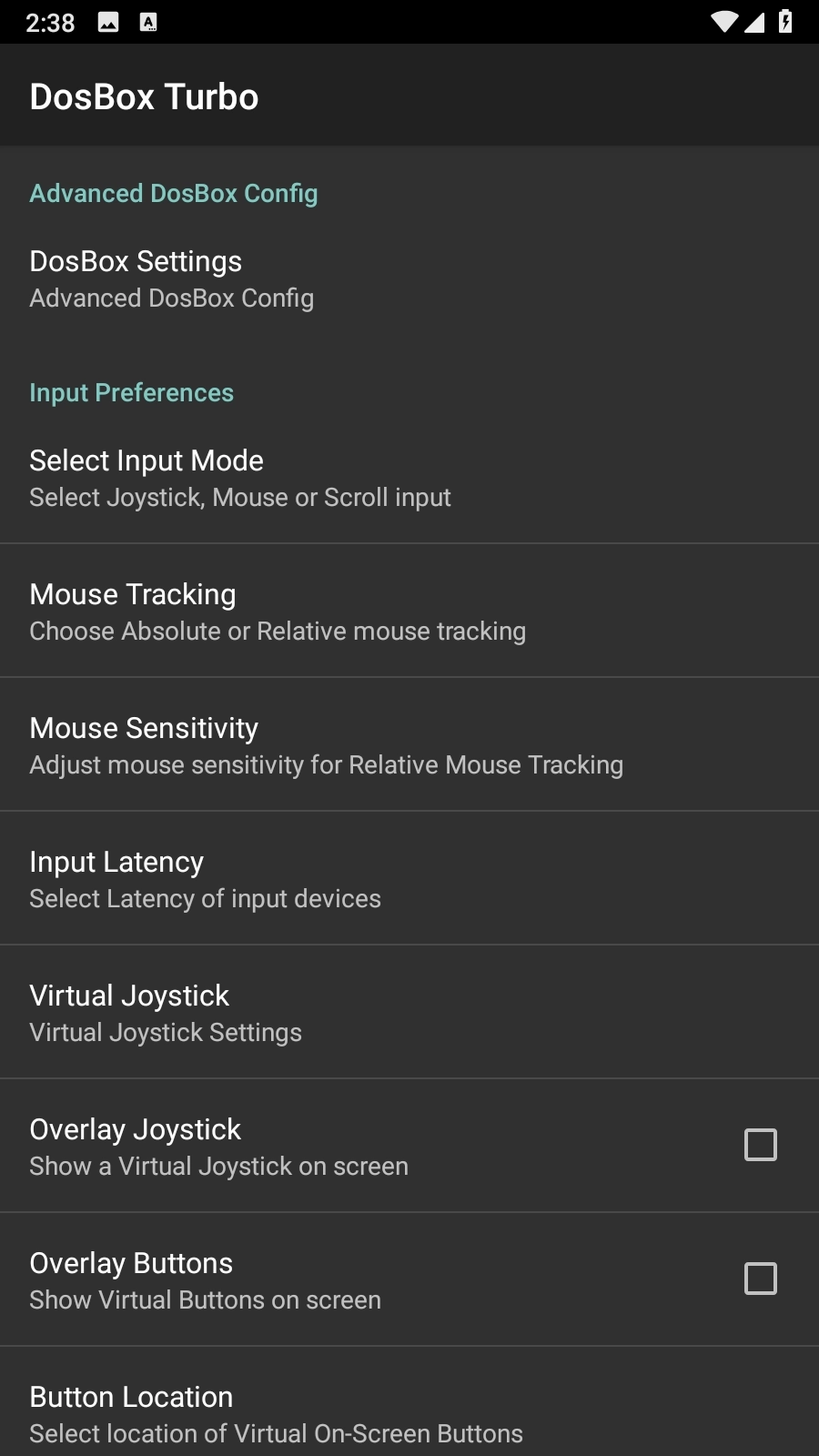Tap 'Show a Virtual Joystick on screen' text
The image size is (819, 1456).
[218, 1167]
